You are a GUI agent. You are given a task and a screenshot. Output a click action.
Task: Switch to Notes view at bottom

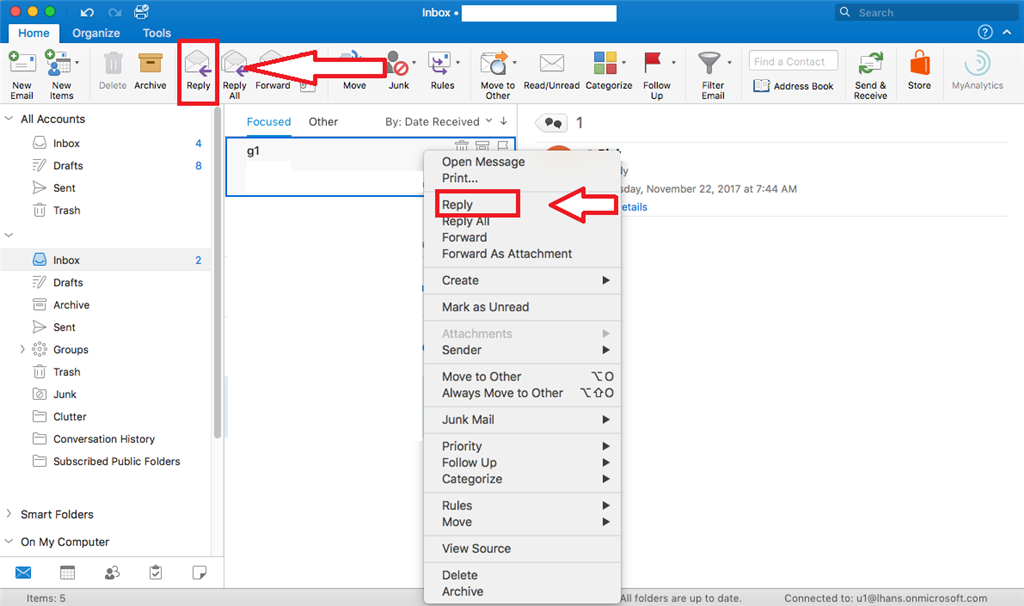199,573
